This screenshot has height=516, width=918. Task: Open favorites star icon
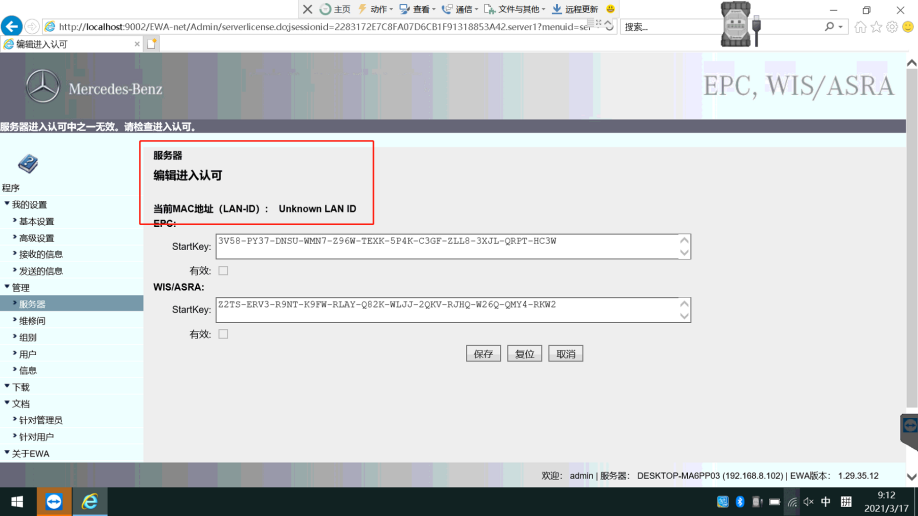[876, 27]
